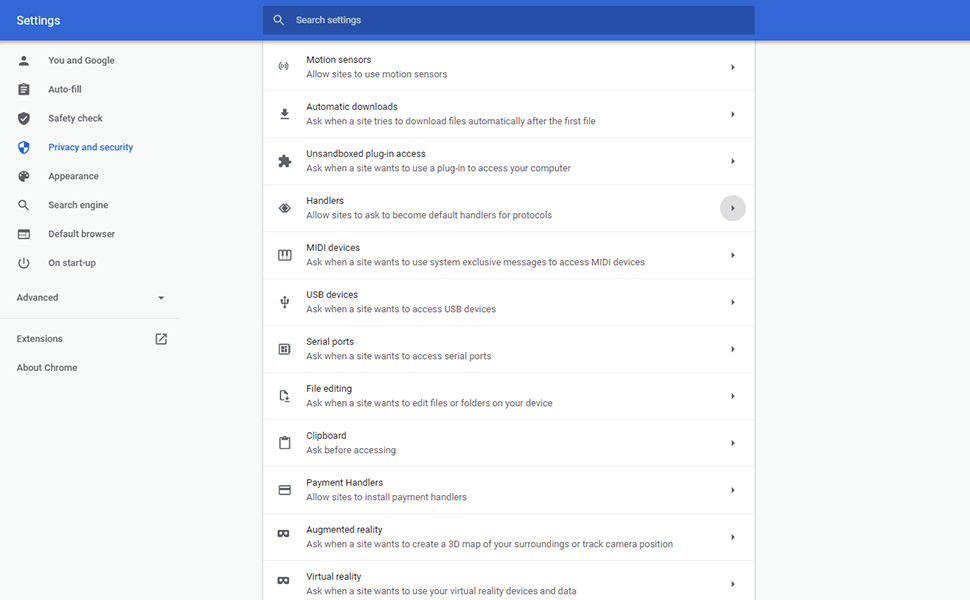Click the search magnifier icon in the settings bar

(x=278, y=20)
